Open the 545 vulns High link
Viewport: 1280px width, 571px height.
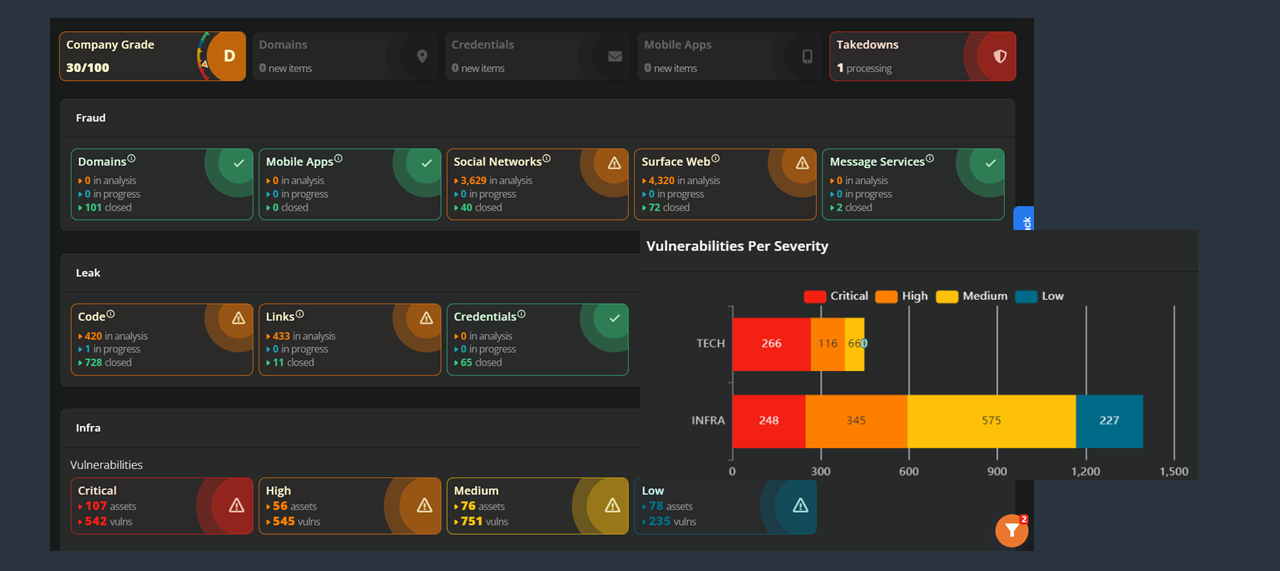coord(297,521)
